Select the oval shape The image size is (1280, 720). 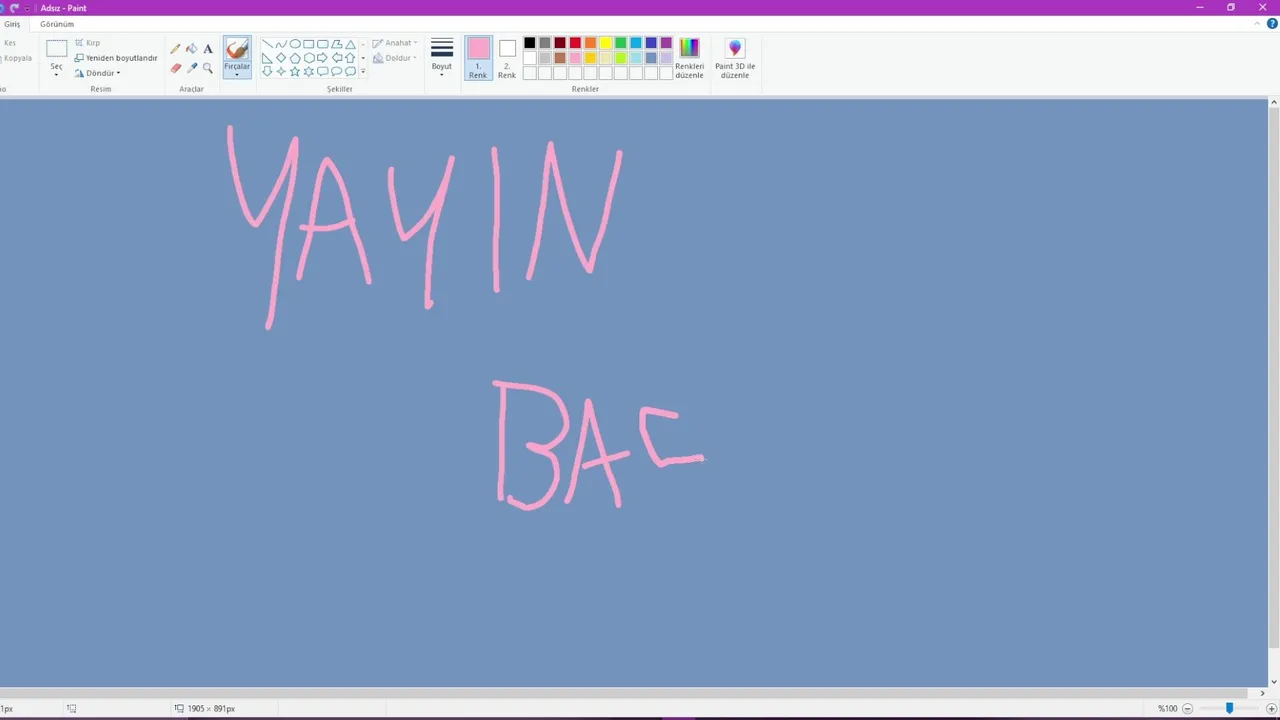[295, 44]
